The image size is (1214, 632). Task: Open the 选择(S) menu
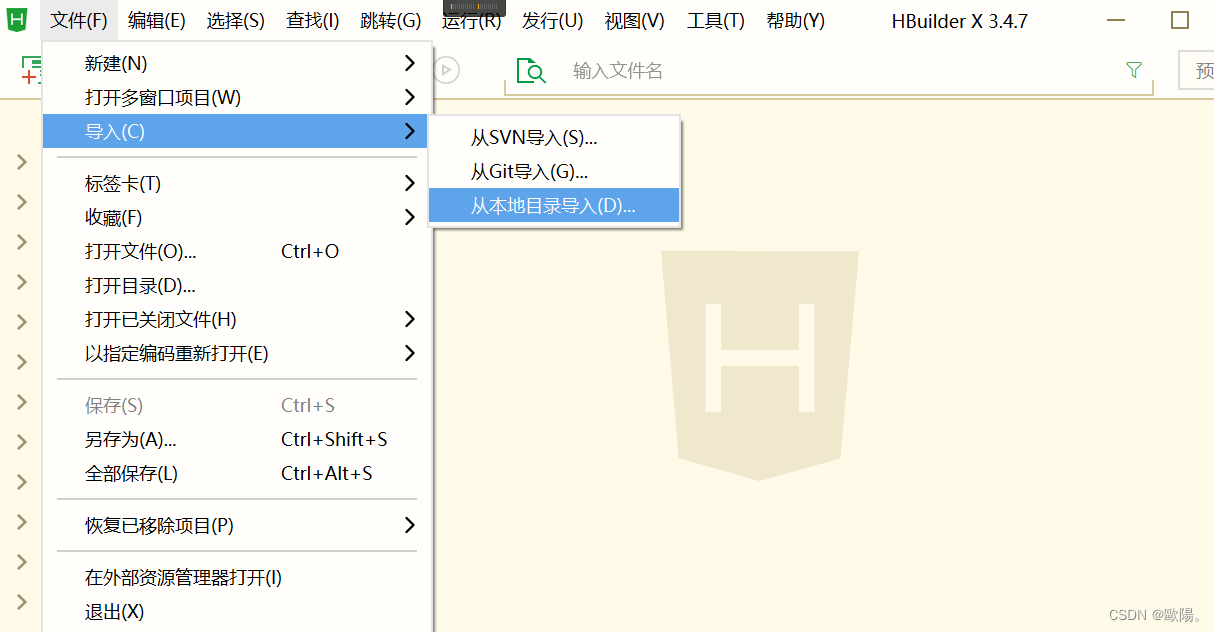tap(236, 20)
